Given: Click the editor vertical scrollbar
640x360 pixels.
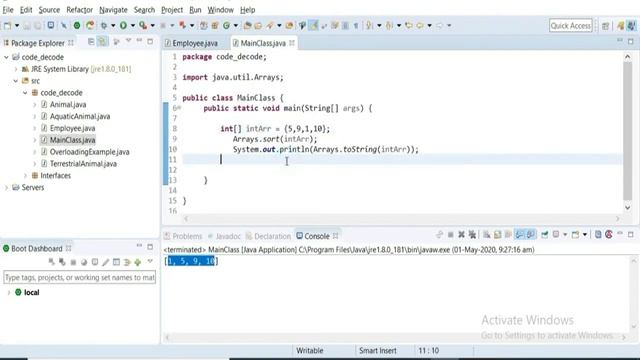Looking at the screenshot, I should pyautogui.click(x=627, y=131).
